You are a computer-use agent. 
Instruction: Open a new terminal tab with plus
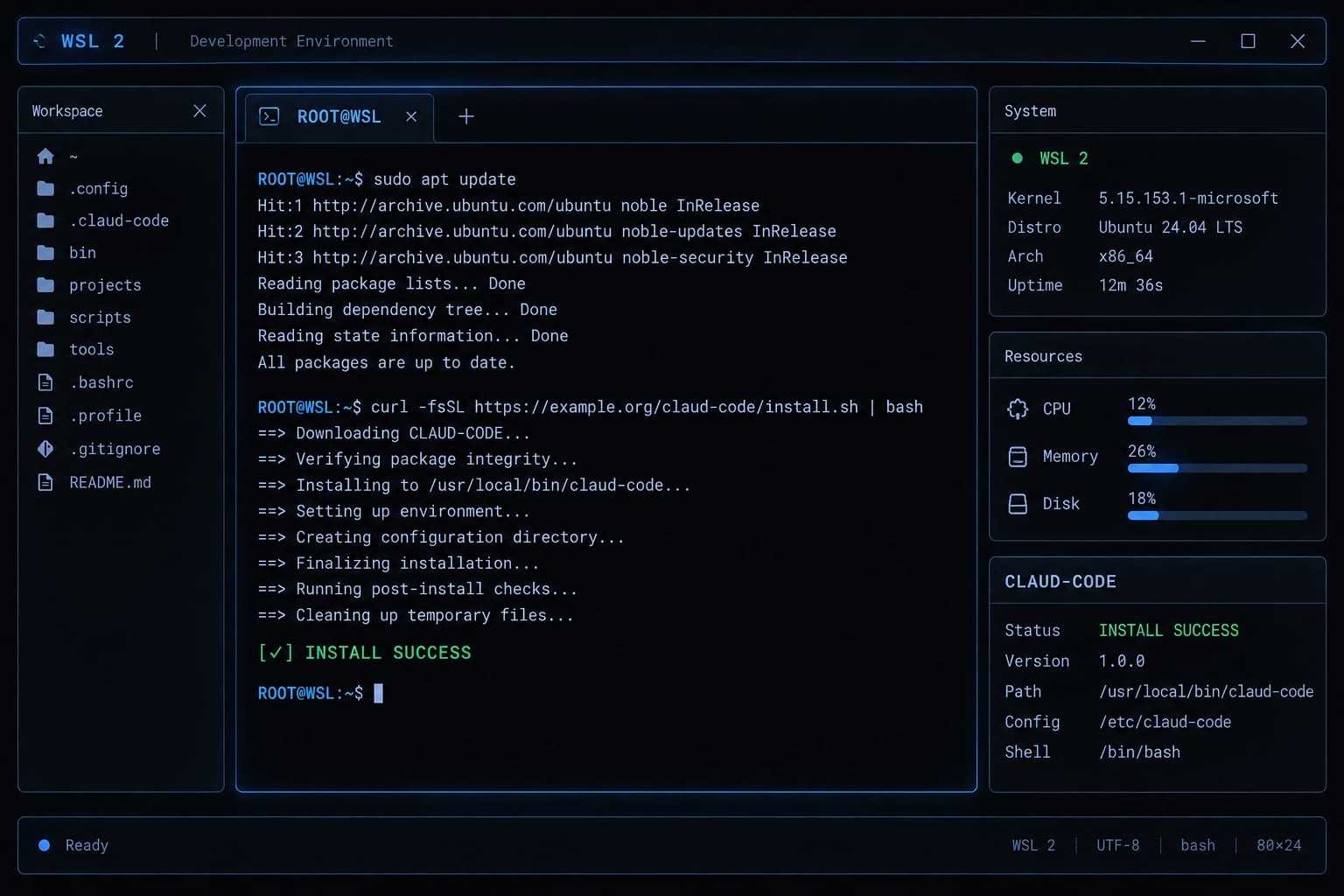coord(466,116)
